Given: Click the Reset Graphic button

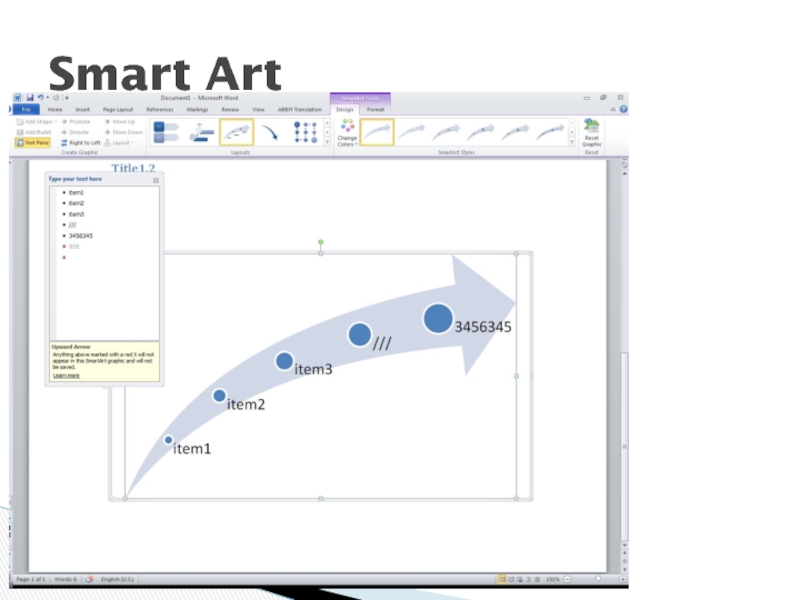Looking at the screenshot, I should (x=591, y=133).
